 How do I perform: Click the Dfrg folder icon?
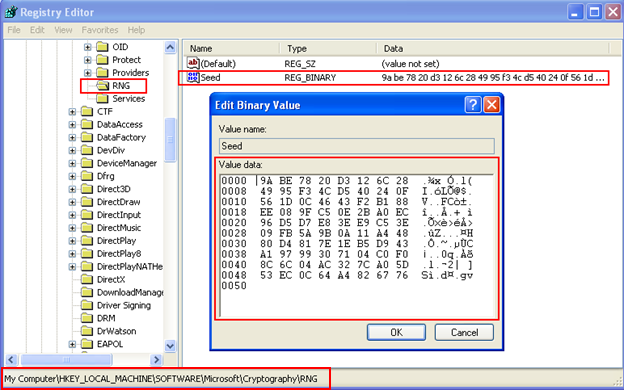[x=87, y=176]
